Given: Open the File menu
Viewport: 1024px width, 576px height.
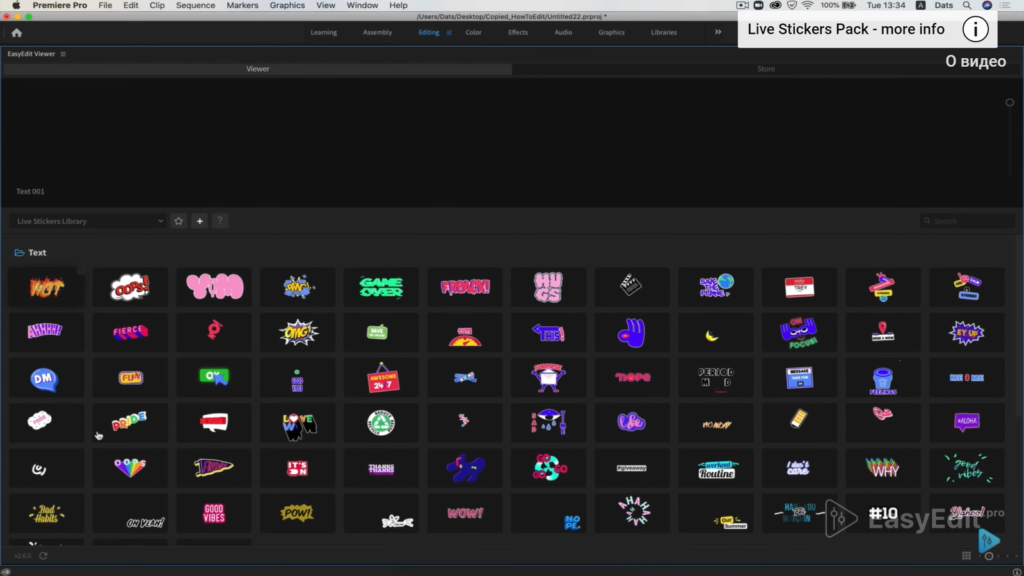Looking at the screenshot, I should (x=105, y=5).
